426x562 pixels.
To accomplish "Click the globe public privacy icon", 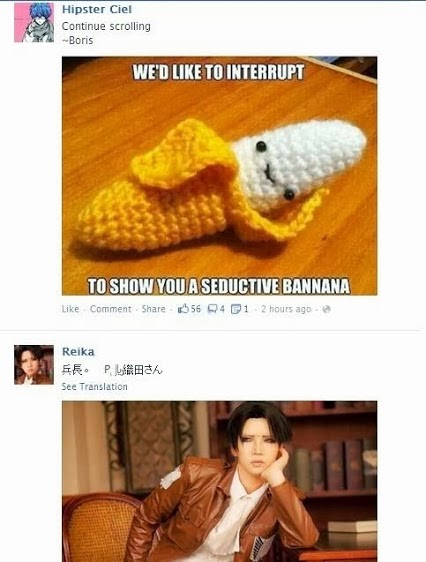I will (326, 309).
